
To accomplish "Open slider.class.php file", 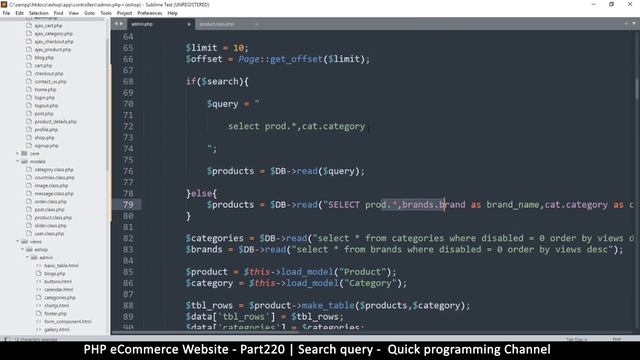I will pyautogui.click(x=51, y=226).
